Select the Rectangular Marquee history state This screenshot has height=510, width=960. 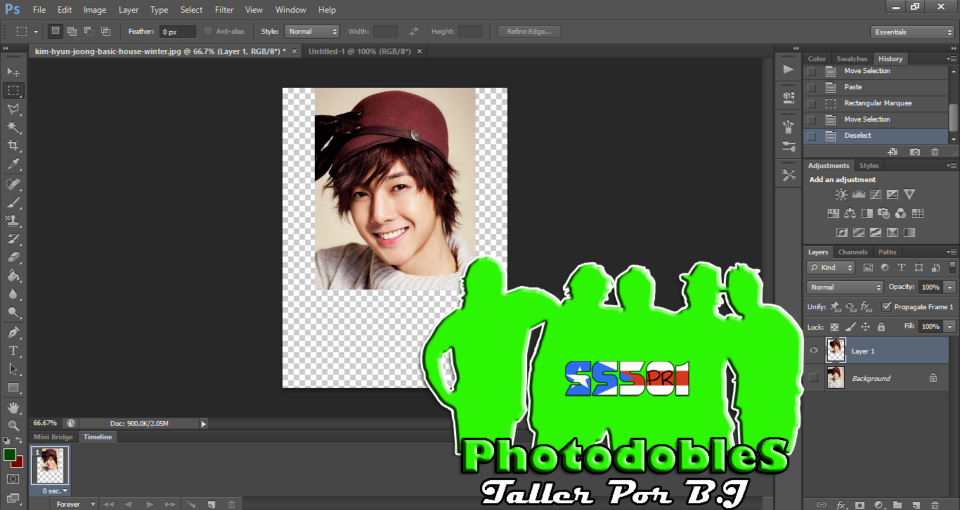click(877, 103)
